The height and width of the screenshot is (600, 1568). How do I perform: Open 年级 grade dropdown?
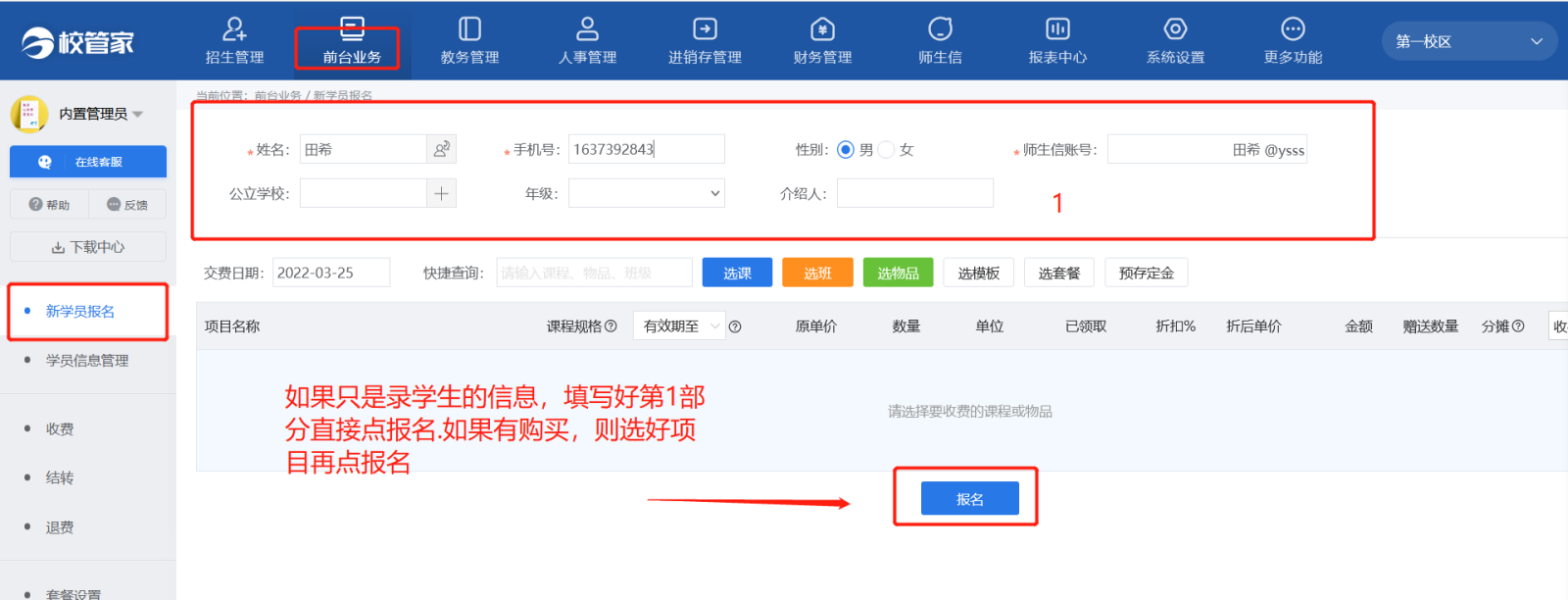(647, 193)
